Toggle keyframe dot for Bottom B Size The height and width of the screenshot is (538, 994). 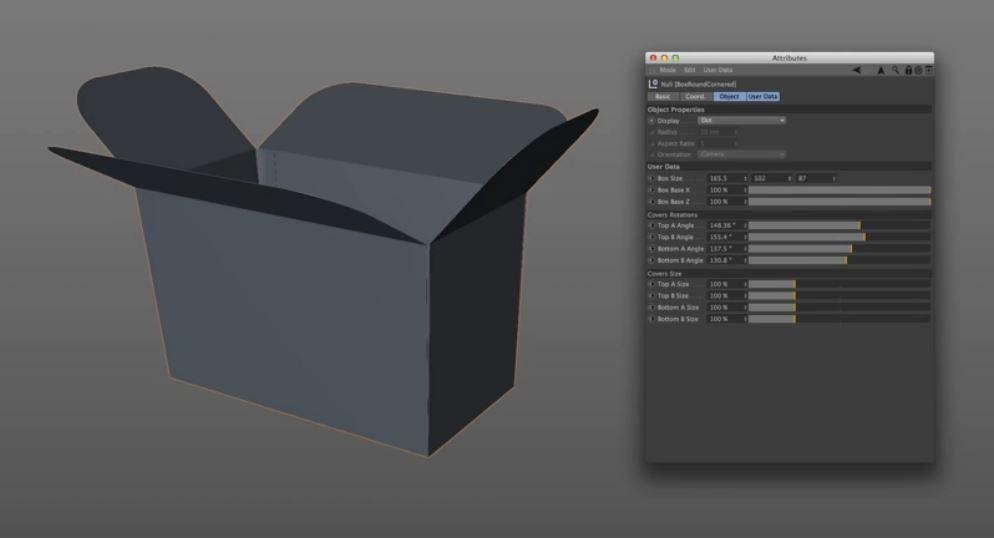point(652,319)
